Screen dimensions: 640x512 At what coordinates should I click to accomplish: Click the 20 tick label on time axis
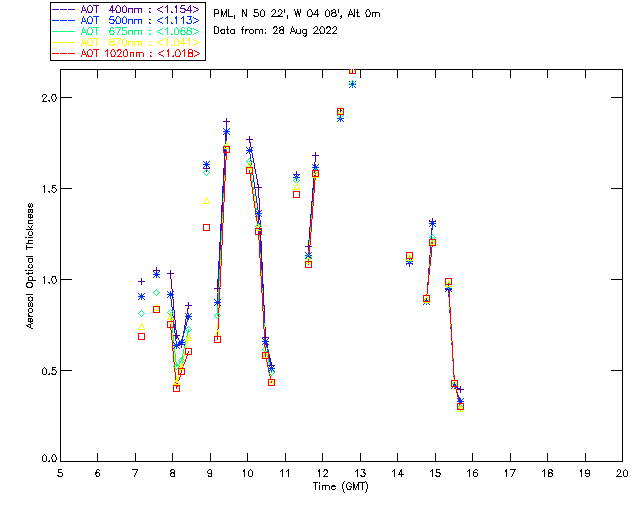click(622, 473)
